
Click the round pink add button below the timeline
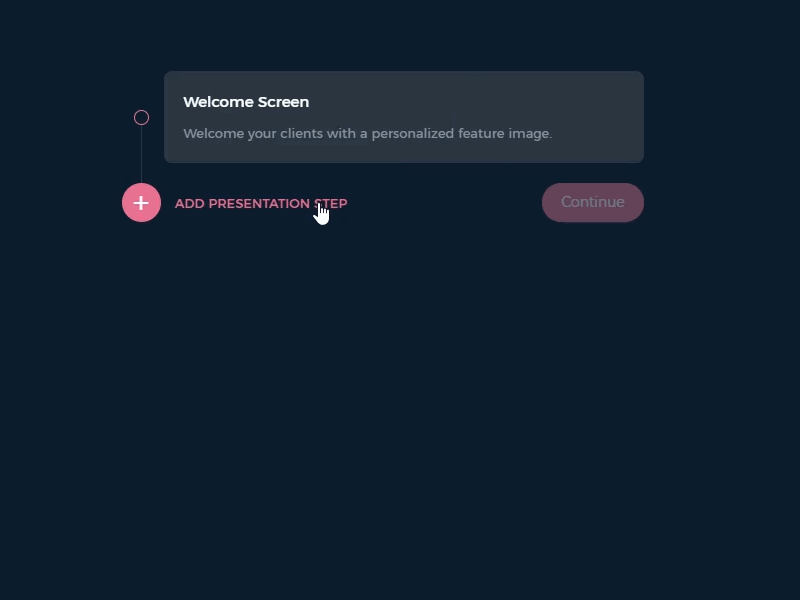pos(141,203)
